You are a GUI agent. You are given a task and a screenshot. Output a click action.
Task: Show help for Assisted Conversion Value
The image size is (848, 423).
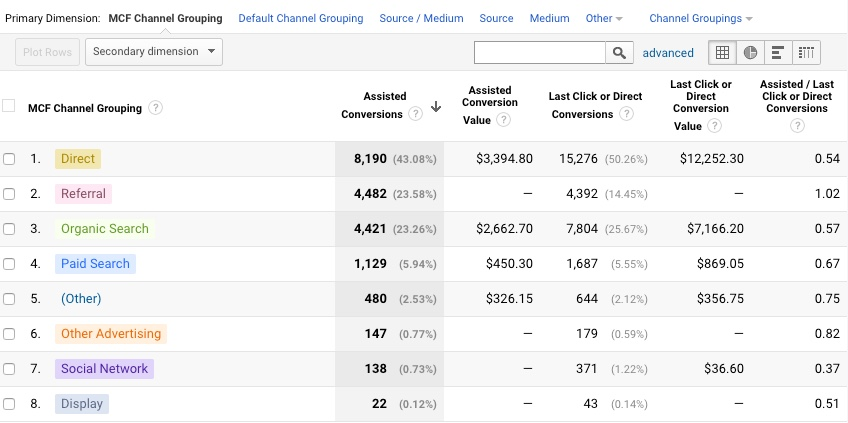tap(503, 120)
